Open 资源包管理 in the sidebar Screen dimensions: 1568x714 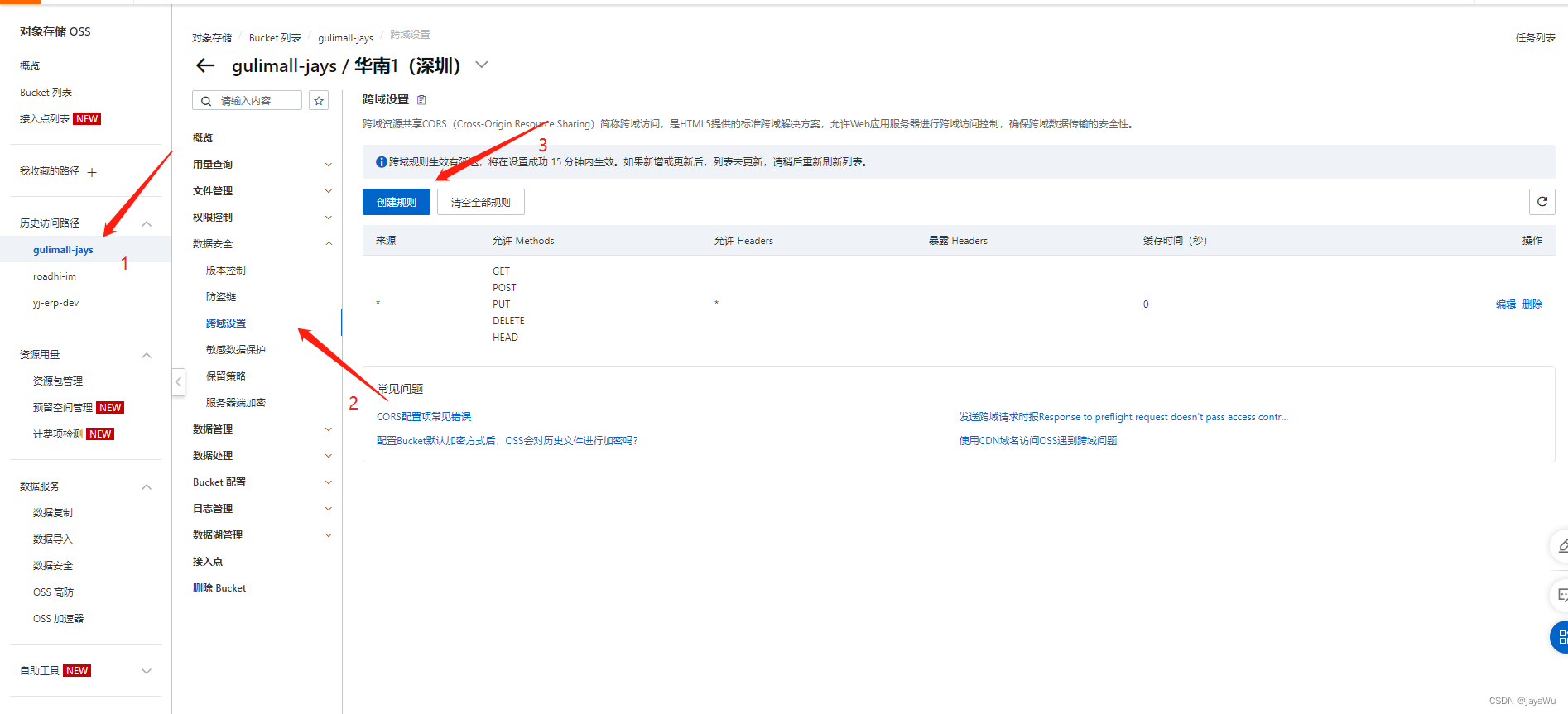pyautogui.click(x=58, y=381)
